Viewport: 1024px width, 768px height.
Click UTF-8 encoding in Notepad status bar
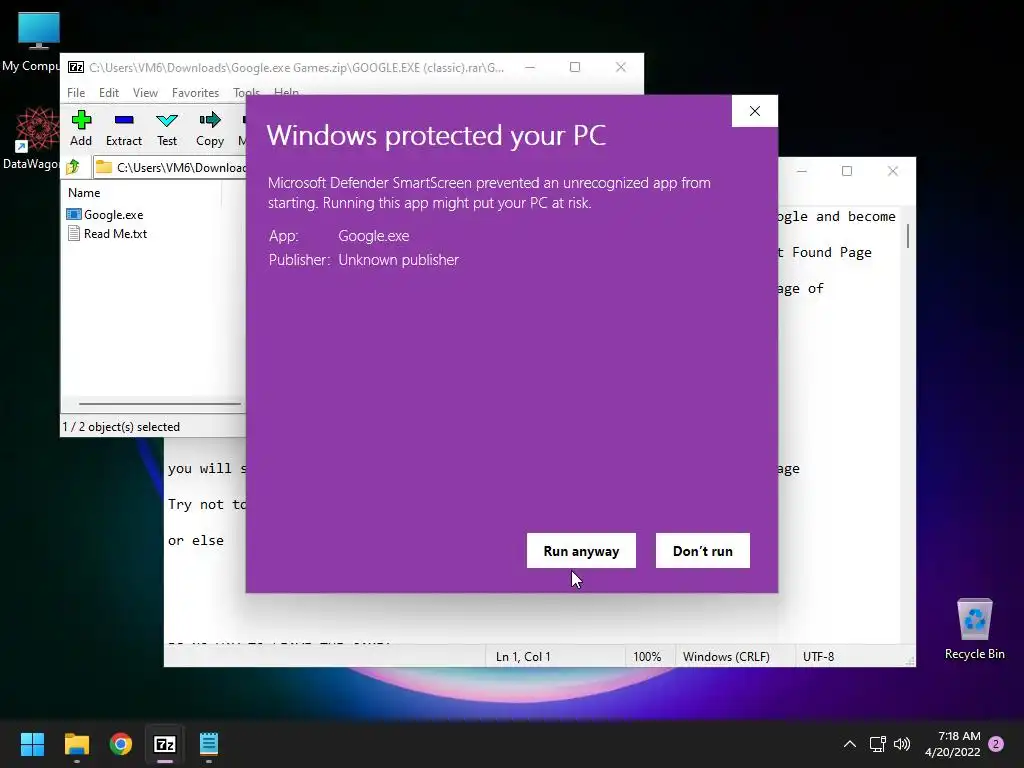point(818,656)
